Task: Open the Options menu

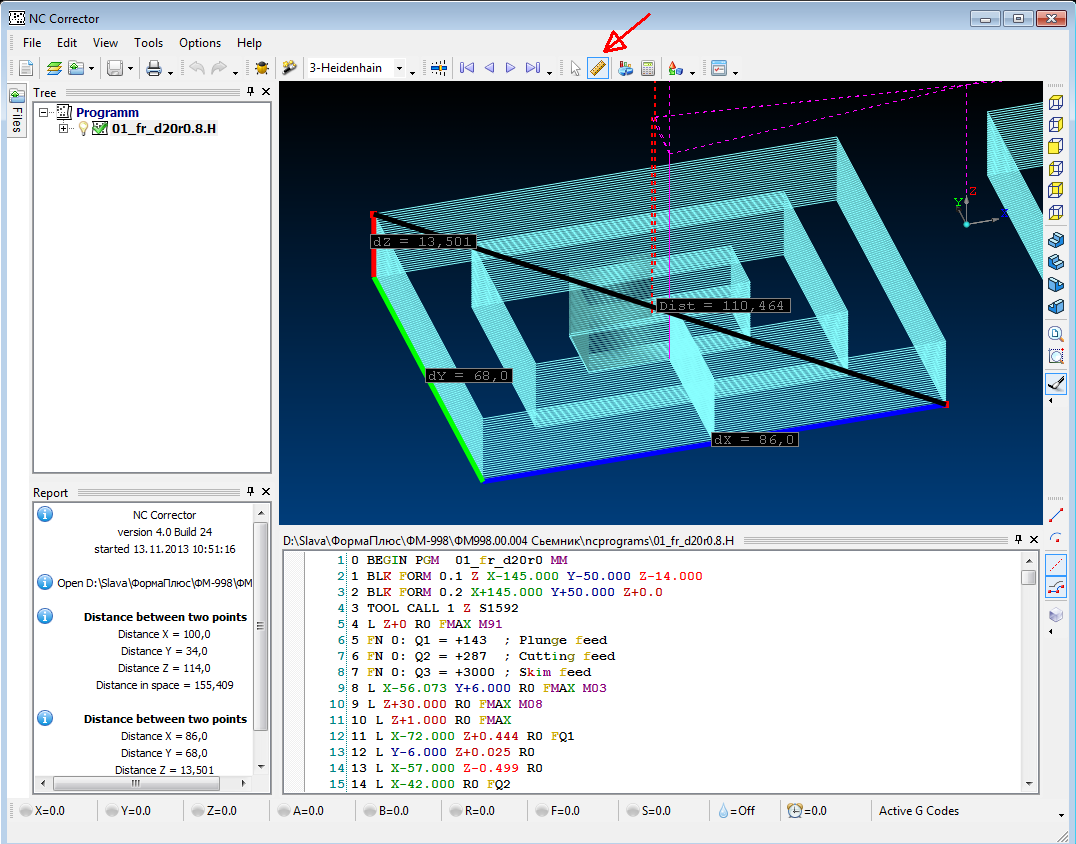Action: [x=200, y=43]
